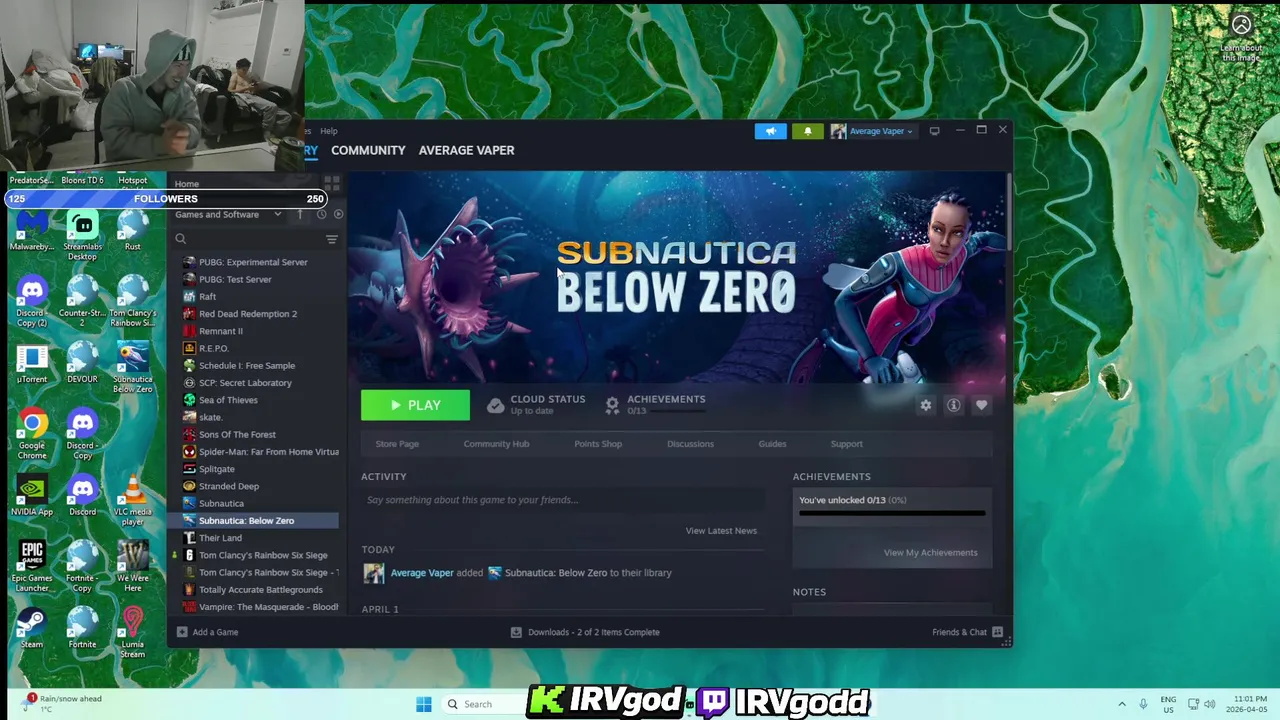Screen dimensions: 1280x720
Task: Collapse library sort arrow toggle
Action: (300, 214)
